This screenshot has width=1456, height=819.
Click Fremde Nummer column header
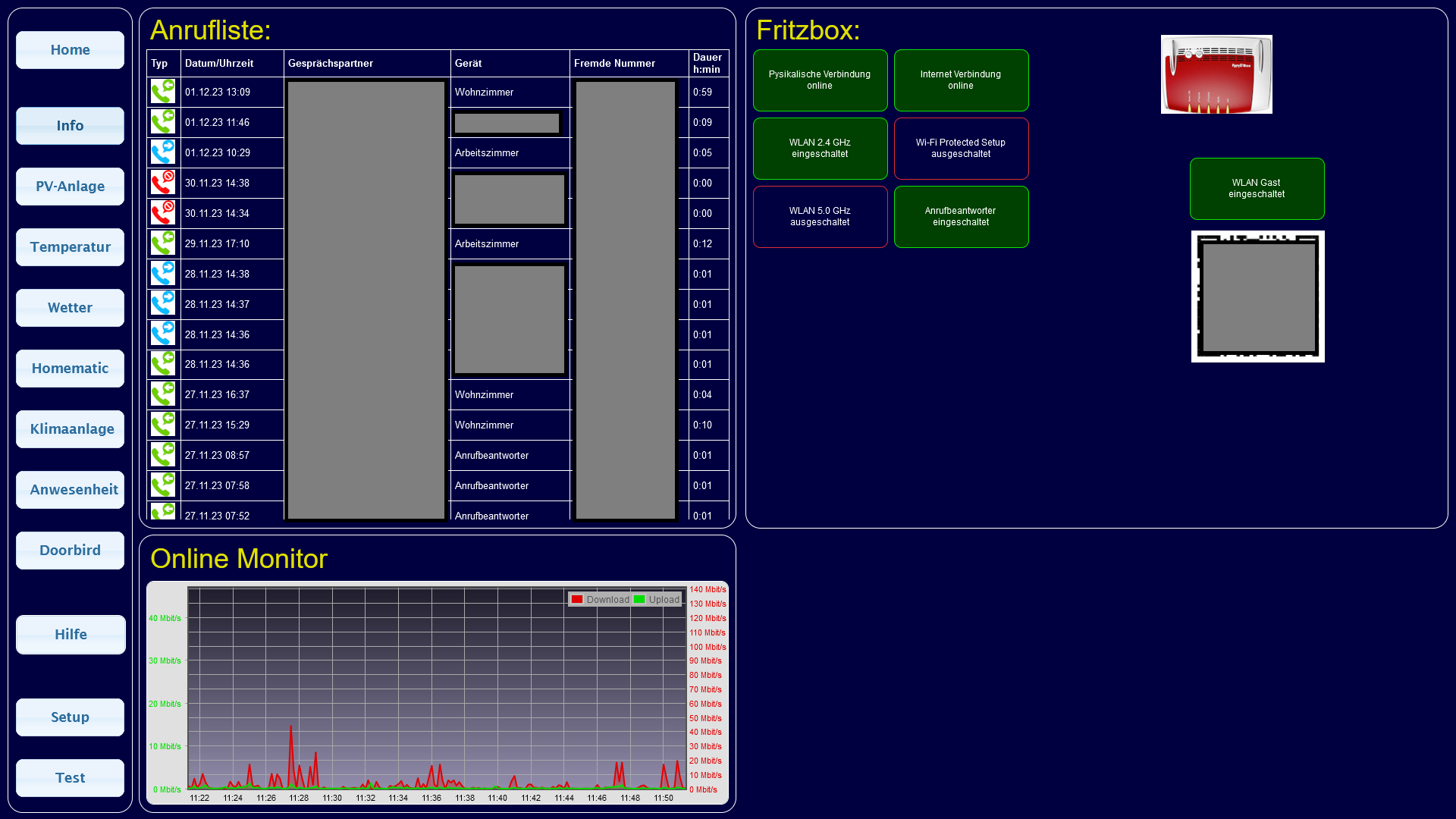pos(629,64)
